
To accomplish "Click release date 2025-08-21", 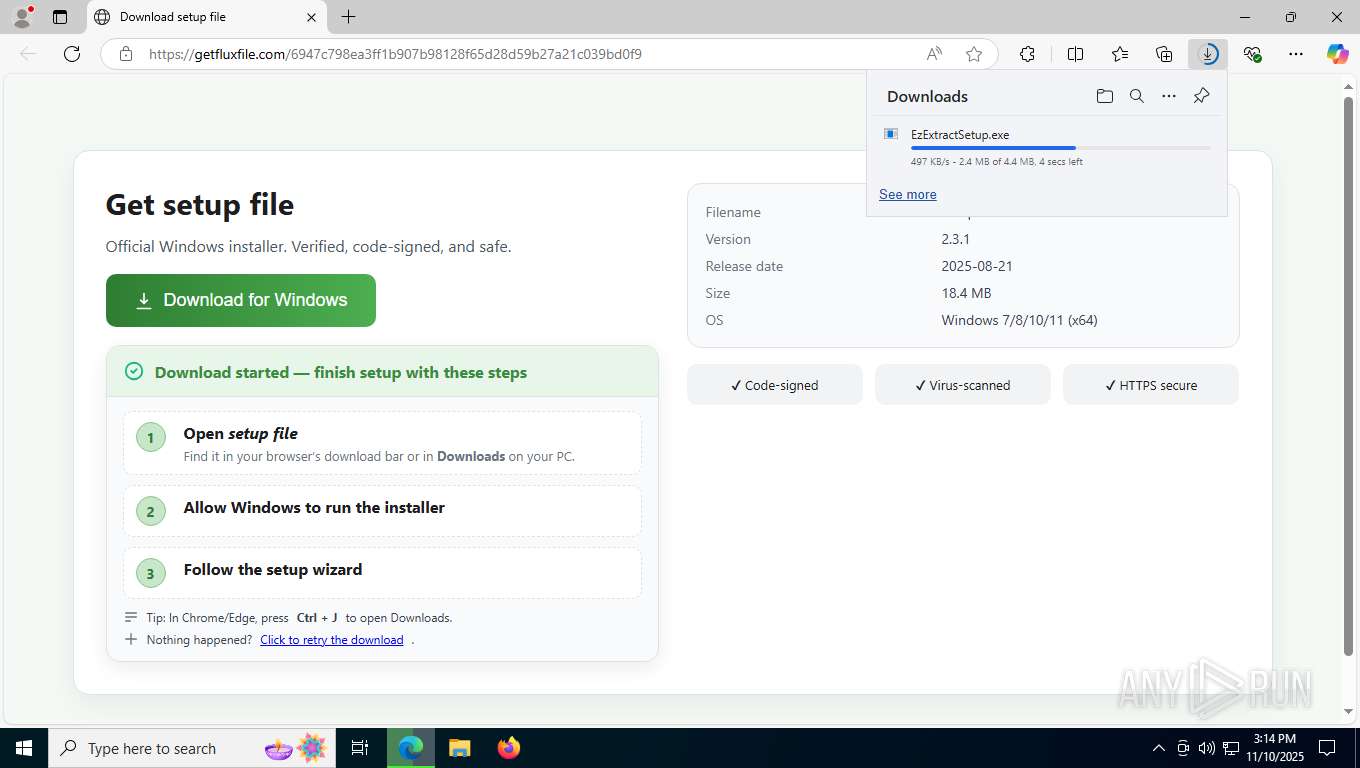I will tap(976, 266).
